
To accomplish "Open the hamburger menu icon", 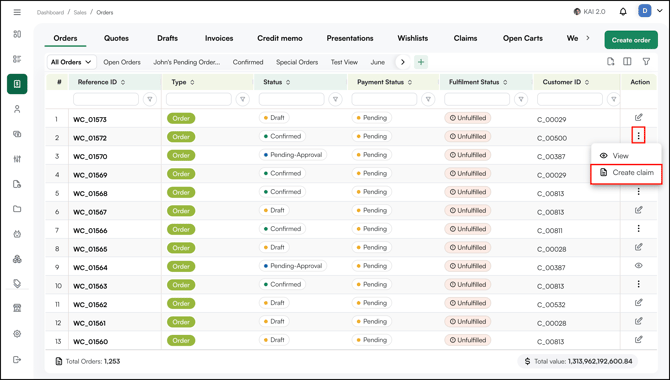I will click(17, 12).
